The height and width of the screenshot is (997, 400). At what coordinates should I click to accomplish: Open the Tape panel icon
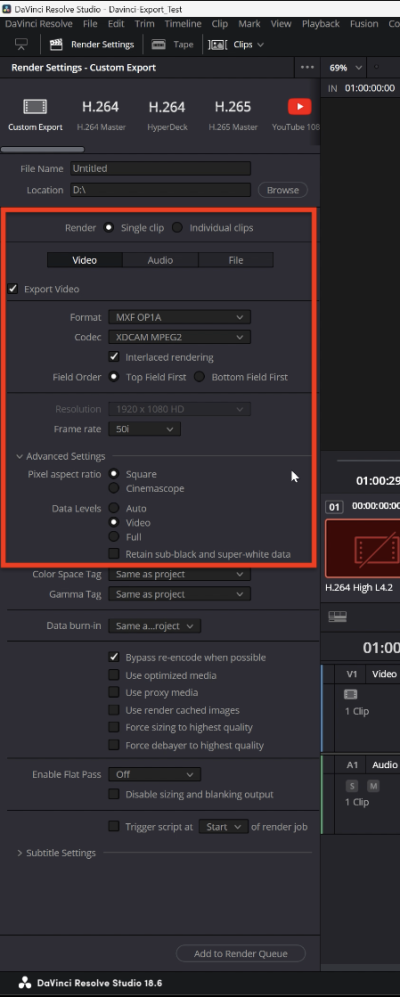pyautogui.click(x=159, y=45)
